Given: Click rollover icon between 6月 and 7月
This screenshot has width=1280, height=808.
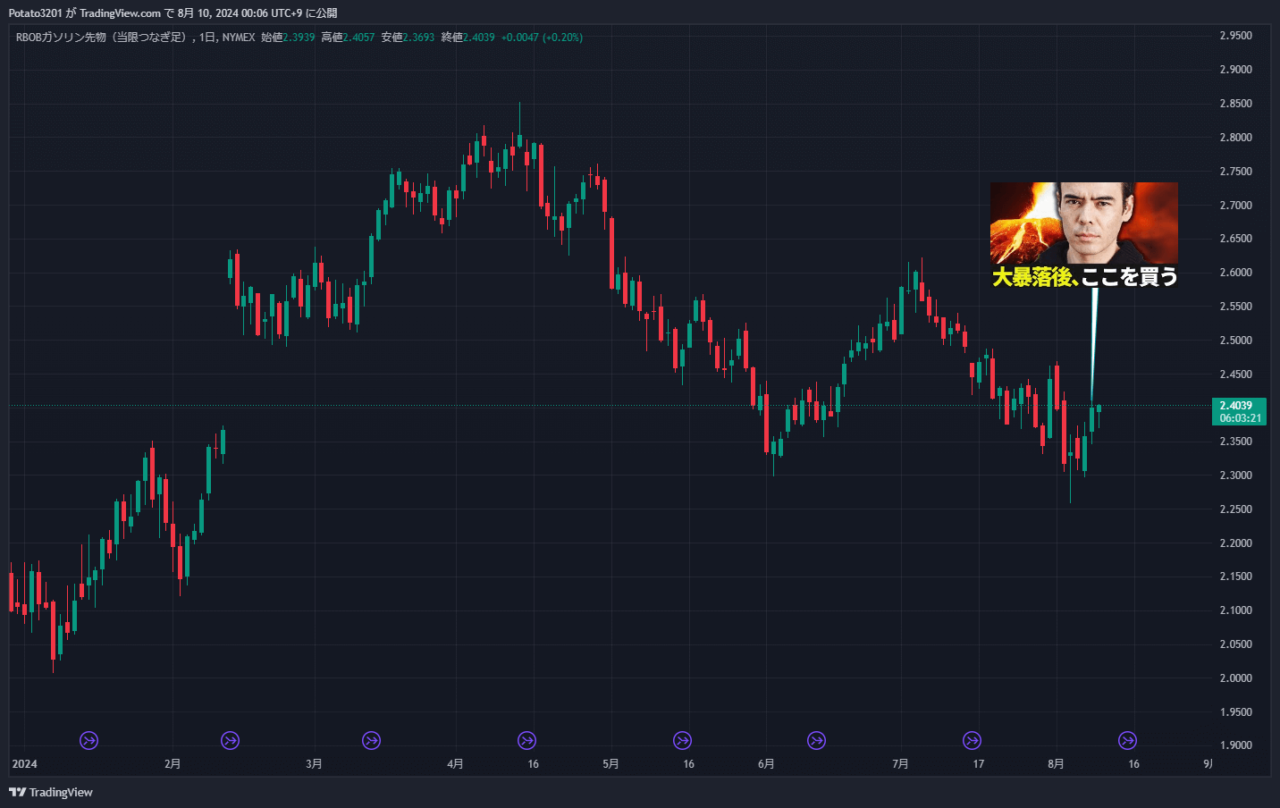Looking at the screenshot, I should coord(817,740).
